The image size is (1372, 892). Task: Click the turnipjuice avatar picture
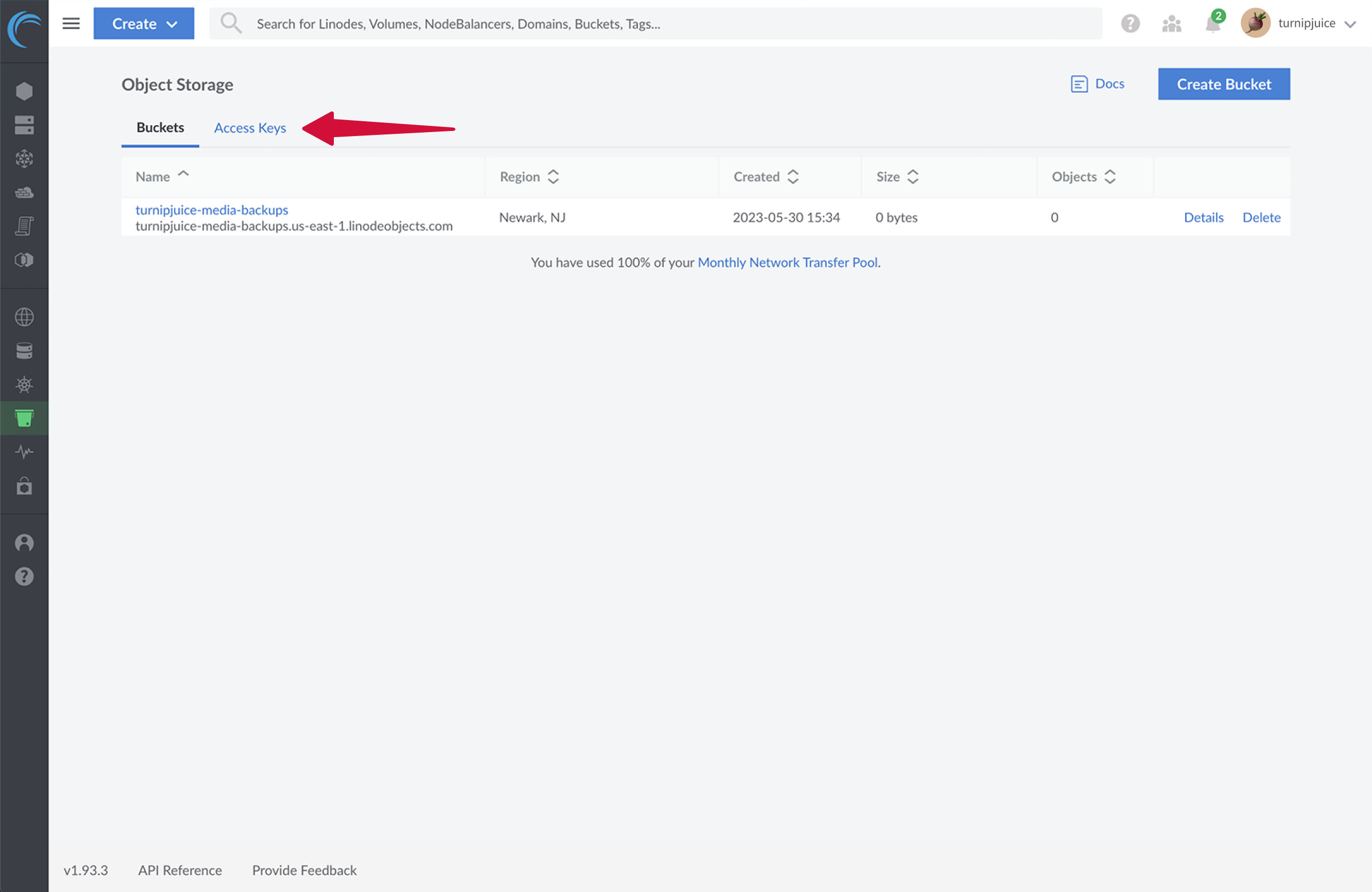tap(1255, 23)
